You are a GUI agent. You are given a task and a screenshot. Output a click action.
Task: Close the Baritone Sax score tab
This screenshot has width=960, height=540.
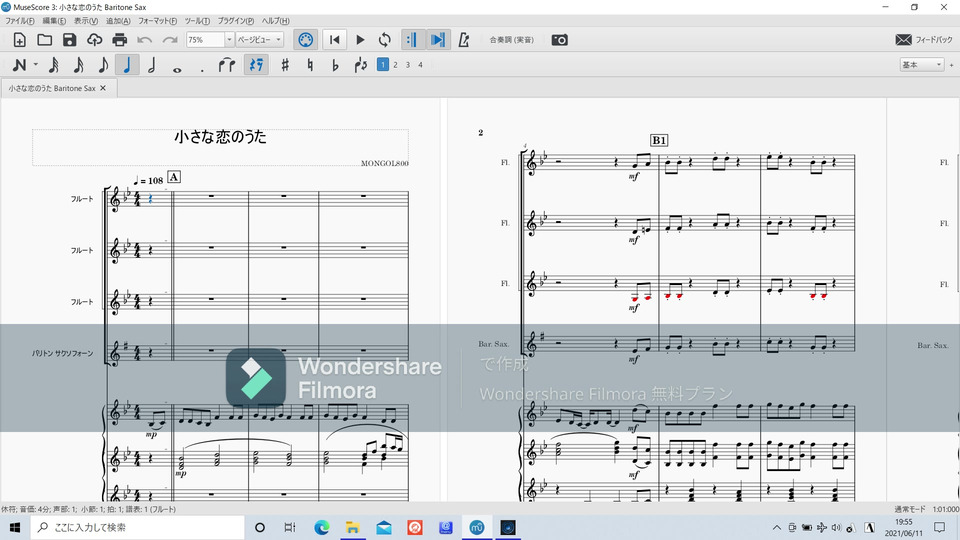[x=103, y=88]
